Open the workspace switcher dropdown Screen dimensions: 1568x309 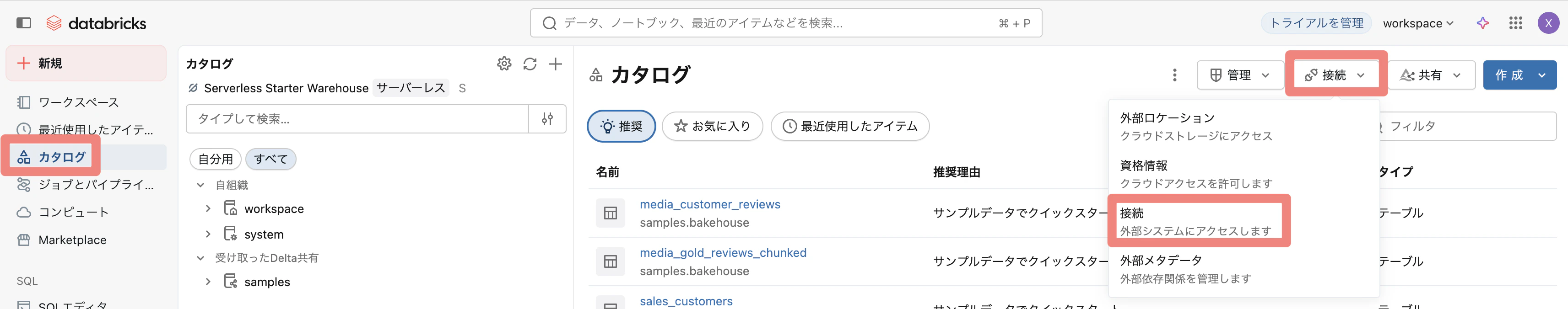(x=1417, y=23)
